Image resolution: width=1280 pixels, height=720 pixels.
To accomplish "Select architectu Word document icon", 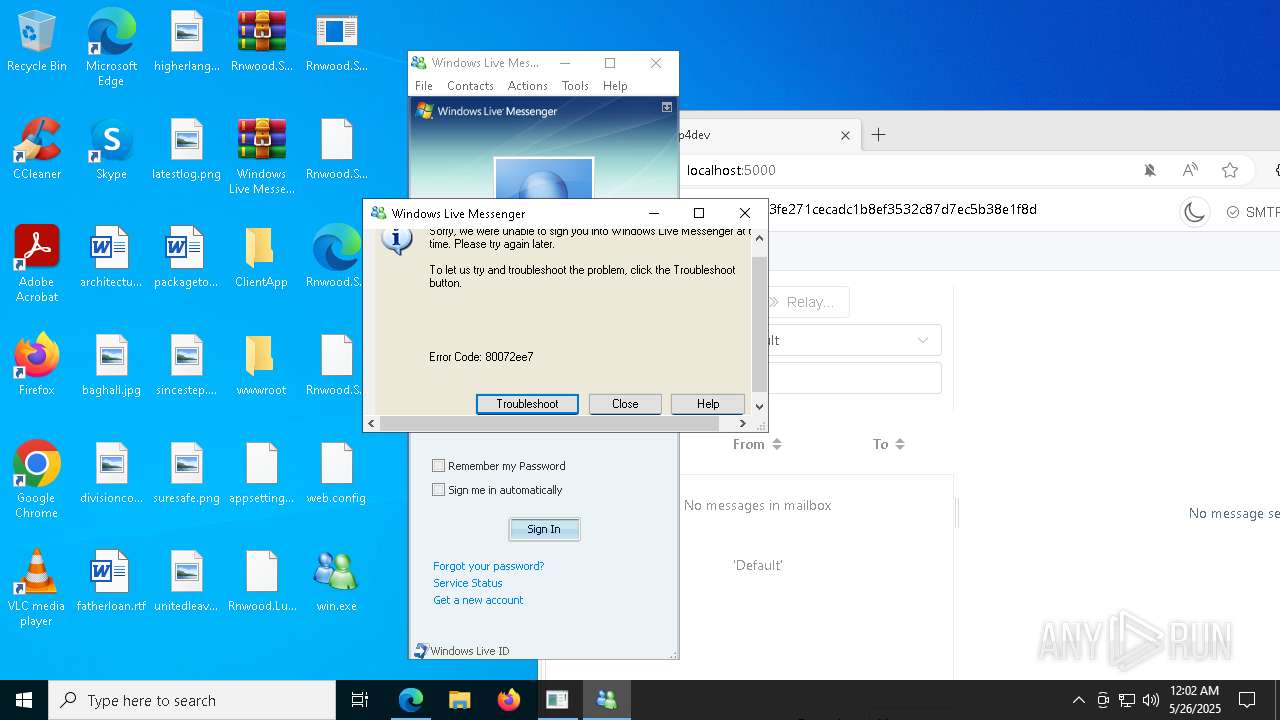I will coord(111,256).
